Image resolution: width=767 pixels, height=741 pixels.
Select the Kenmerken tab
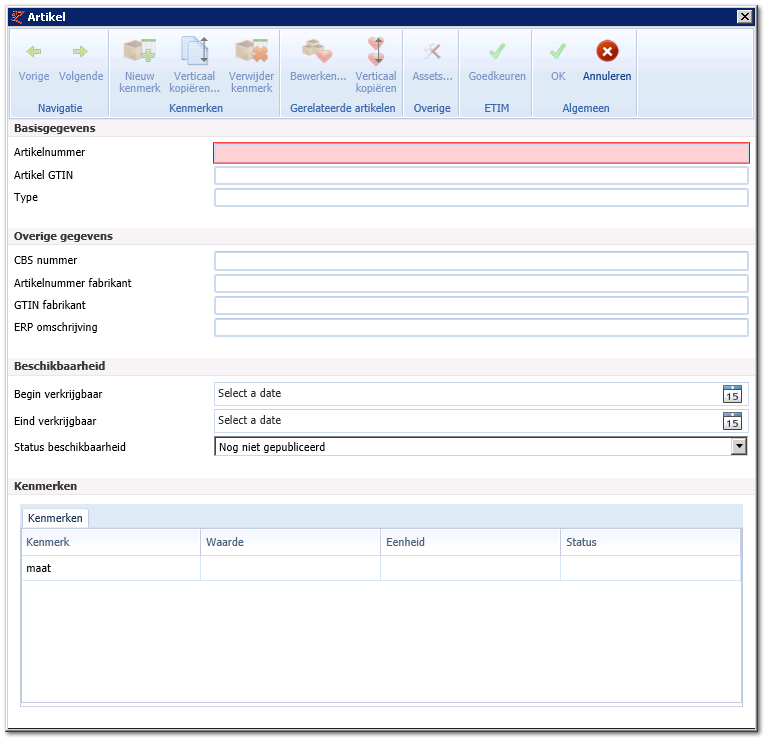(55, 518)
